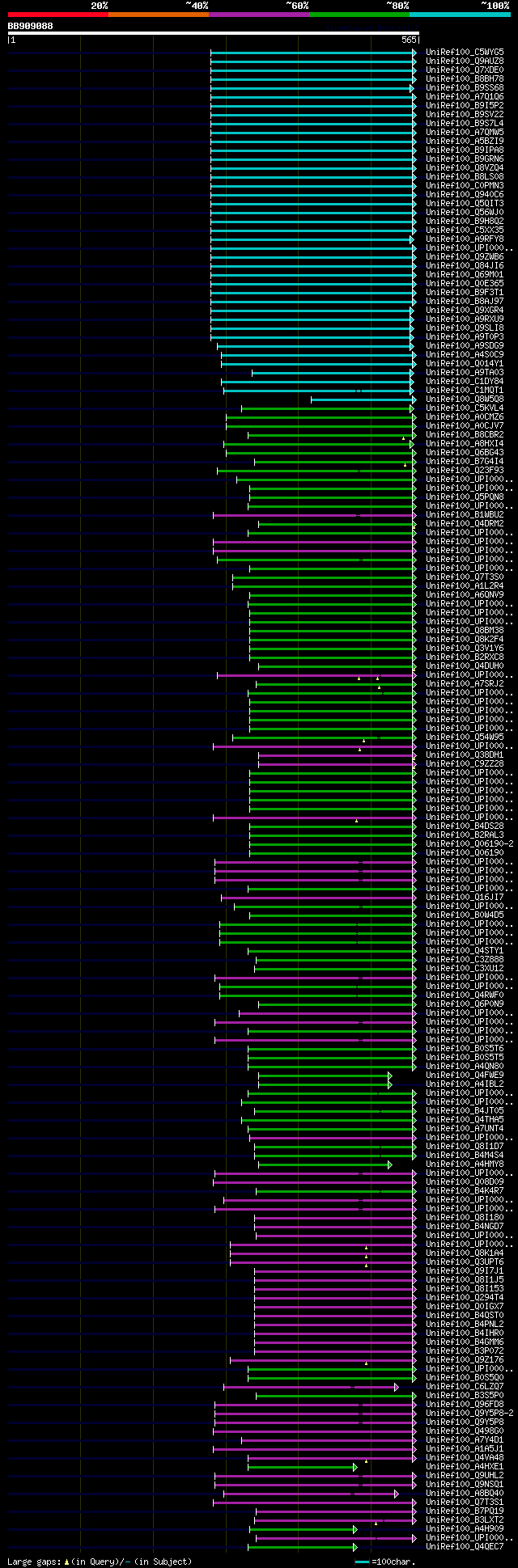Viewport: 518px width, 1568px height.
Task: Open hit UniRef100_A7Q1Q6
Action: (x=465, y=96)
